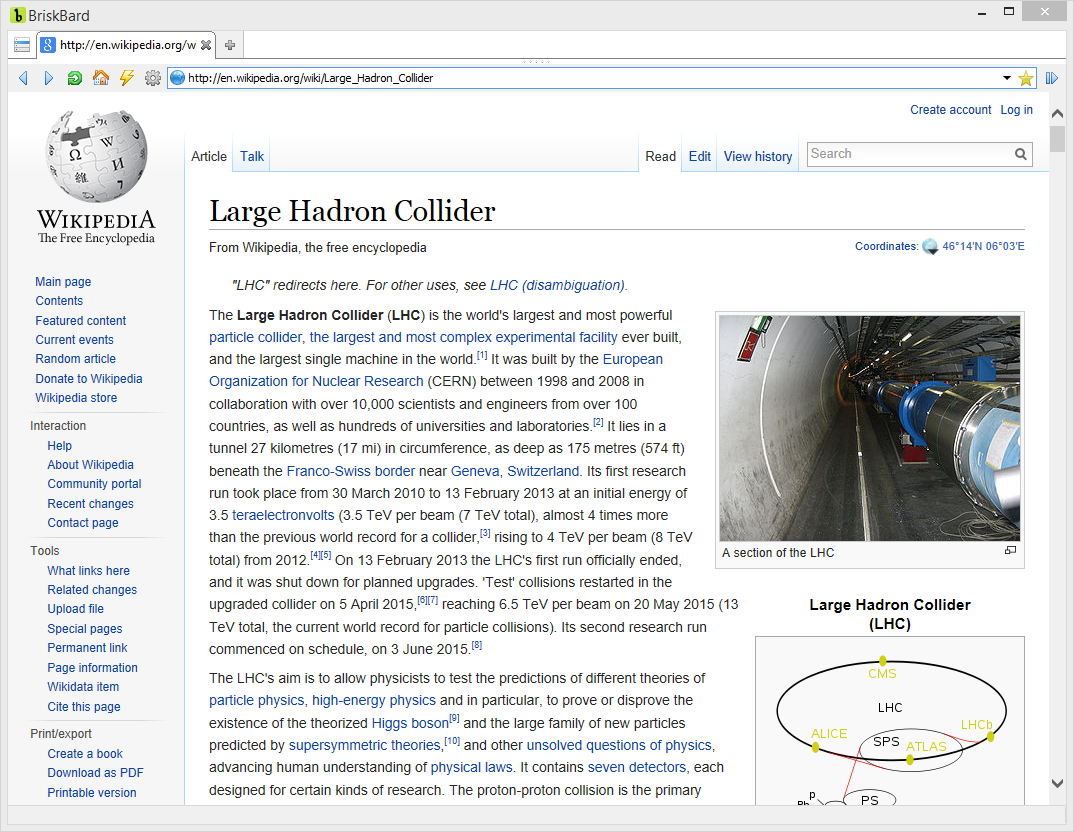Click the Log in link
The width and height of the screenshot is (1074, 832).
[x=1016, y=110]
